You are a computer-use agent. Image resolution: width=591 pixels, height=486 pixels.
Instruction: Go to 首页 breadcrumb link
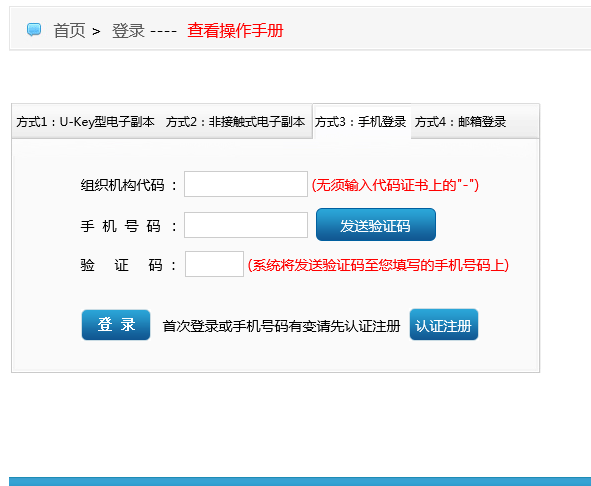(x=69, y=31)
